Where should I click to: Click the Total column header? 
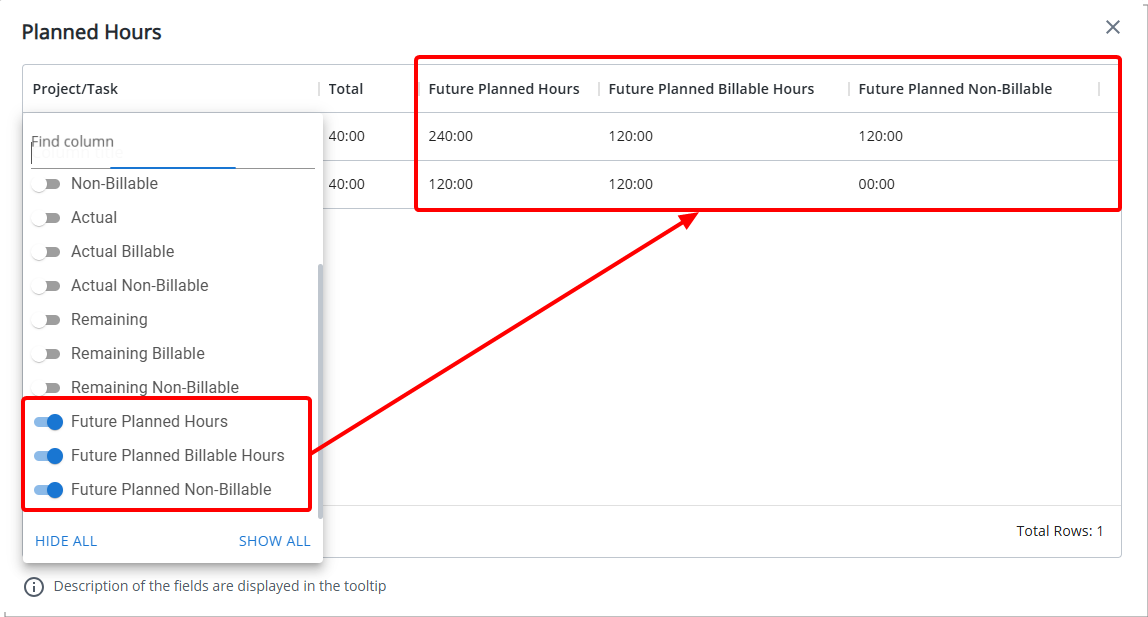point(346,89)
